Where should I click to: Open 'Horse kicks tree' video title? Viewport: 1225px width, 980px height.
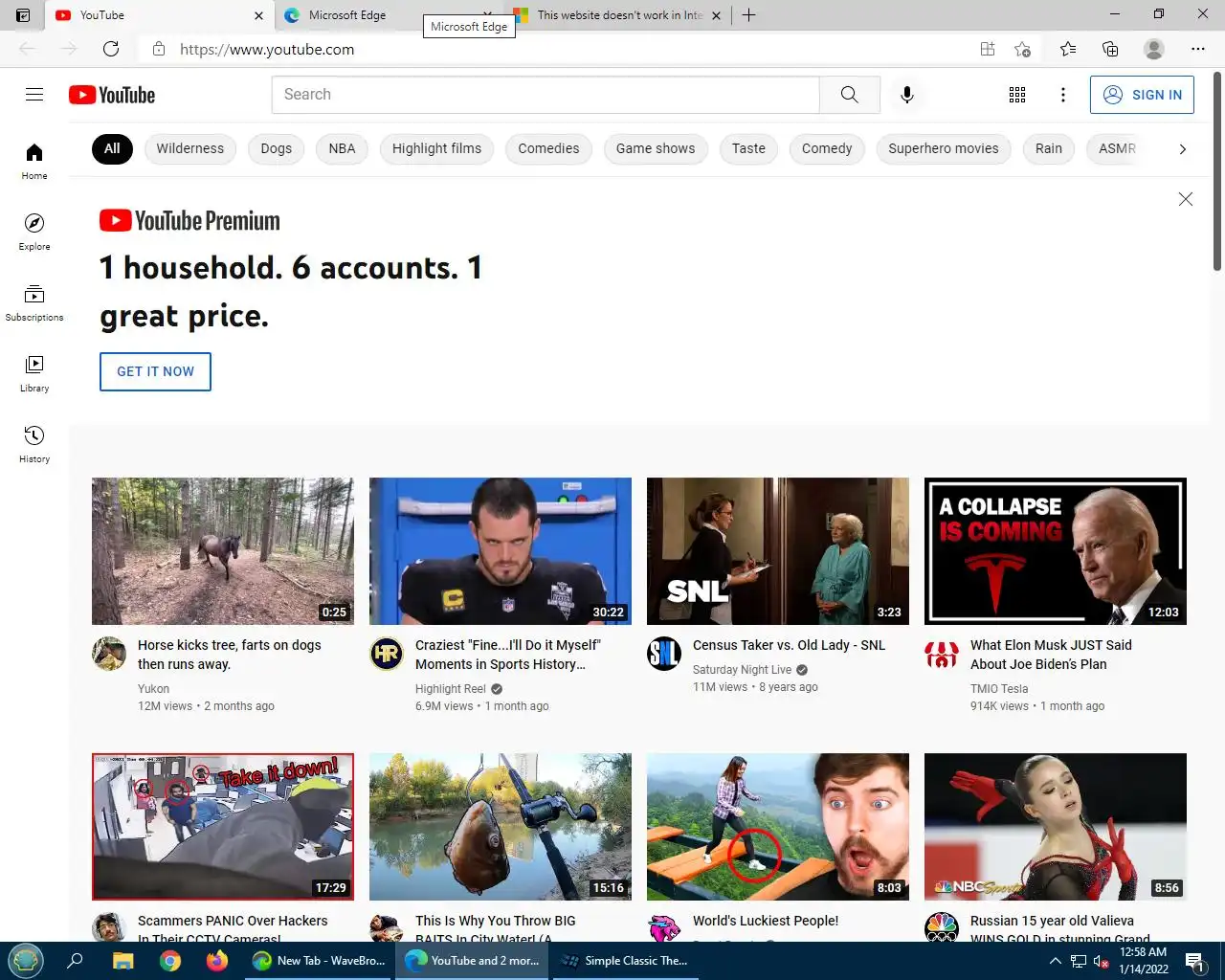230,655
